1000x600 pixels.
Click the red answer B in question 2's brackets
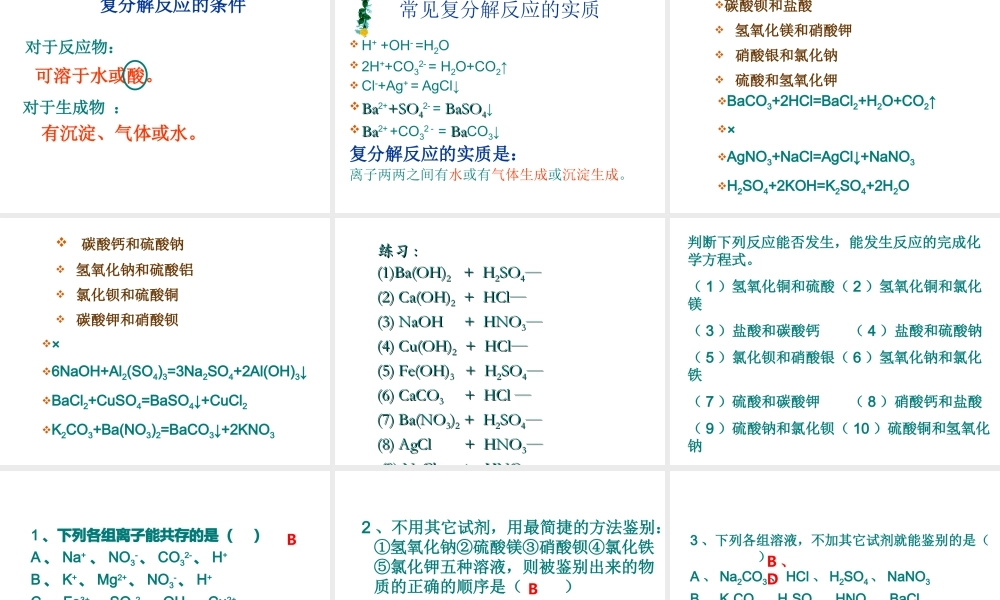point(533,589)
